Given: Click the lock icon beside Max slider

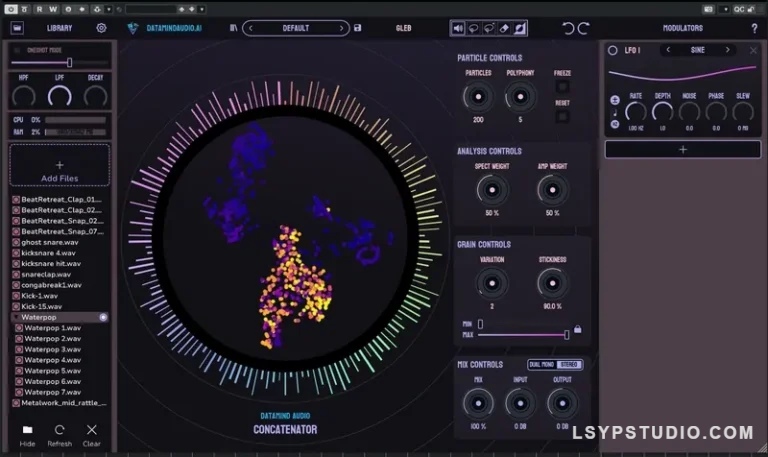Looking at the screenshot, I should (577, 329).
